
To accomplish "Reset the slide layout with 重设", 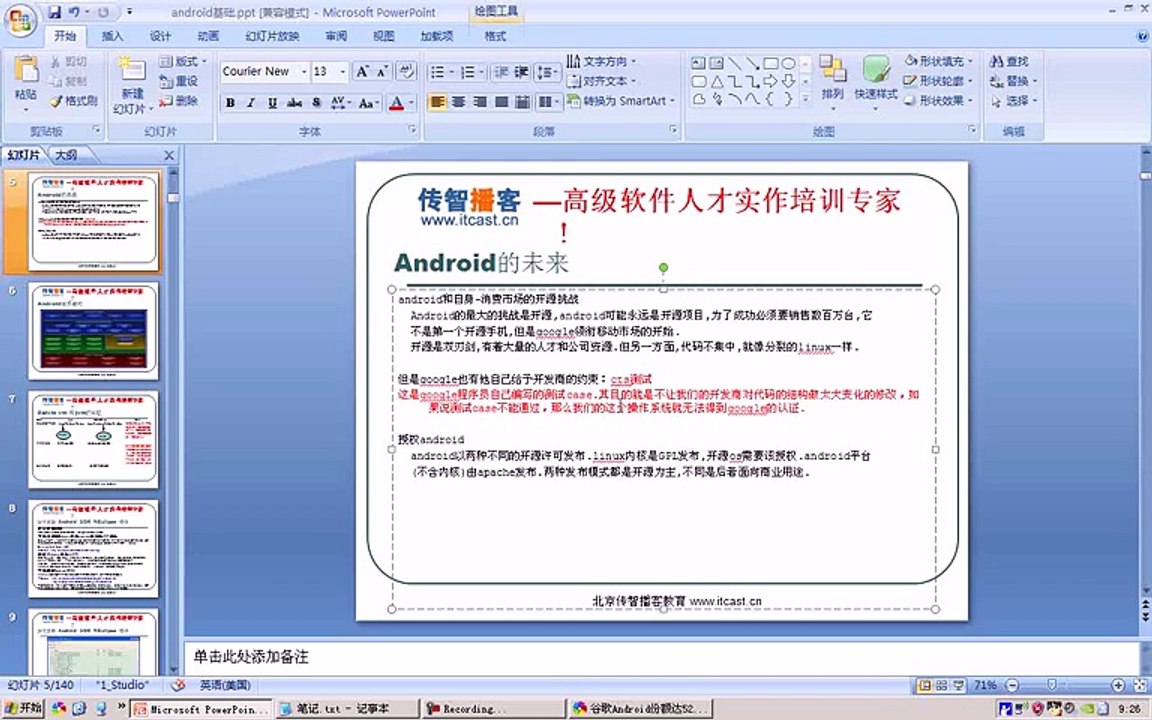I will (179, 81).
